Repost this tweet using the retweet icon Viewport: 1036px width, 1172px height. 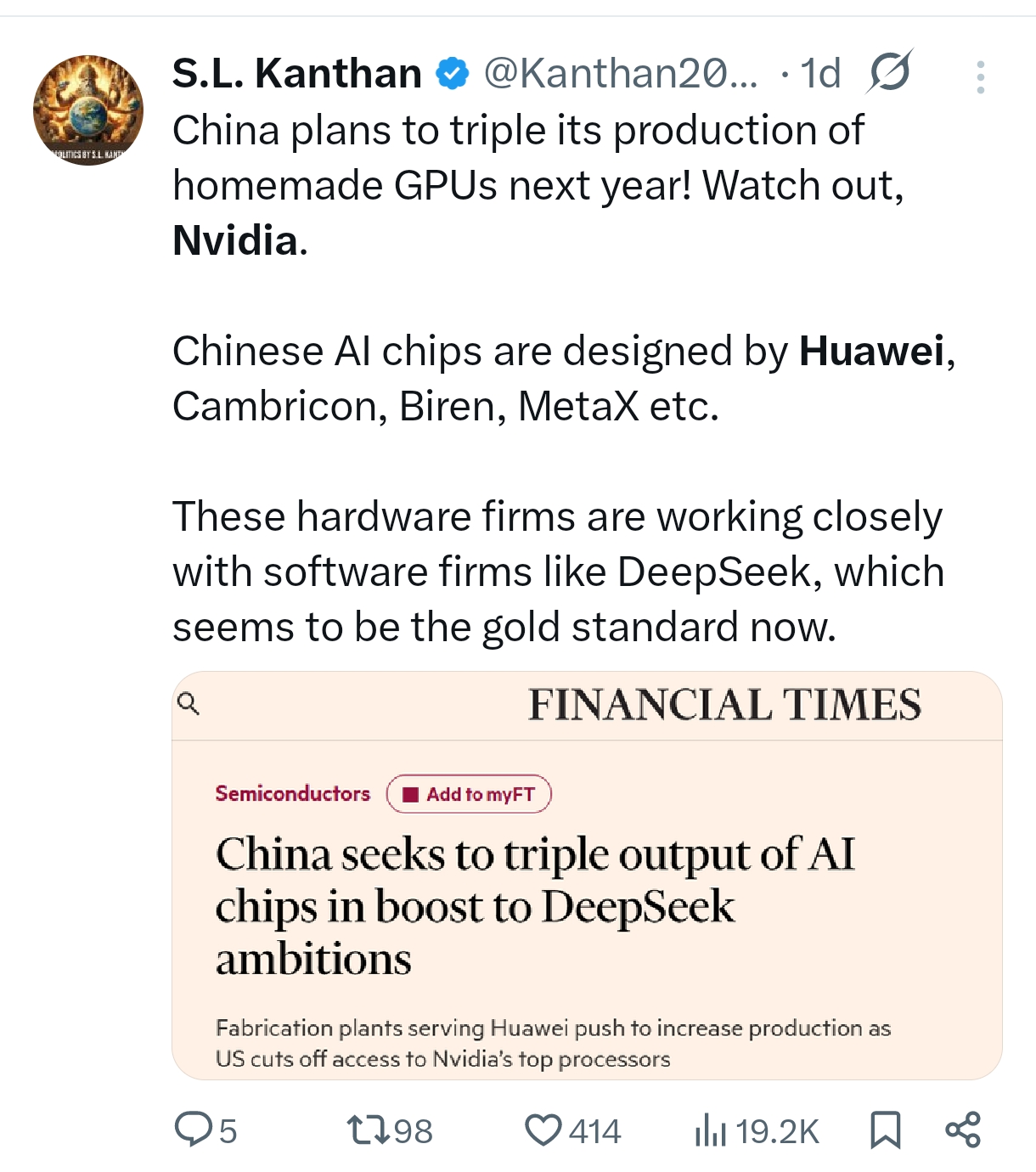(x=369, y=1130)
